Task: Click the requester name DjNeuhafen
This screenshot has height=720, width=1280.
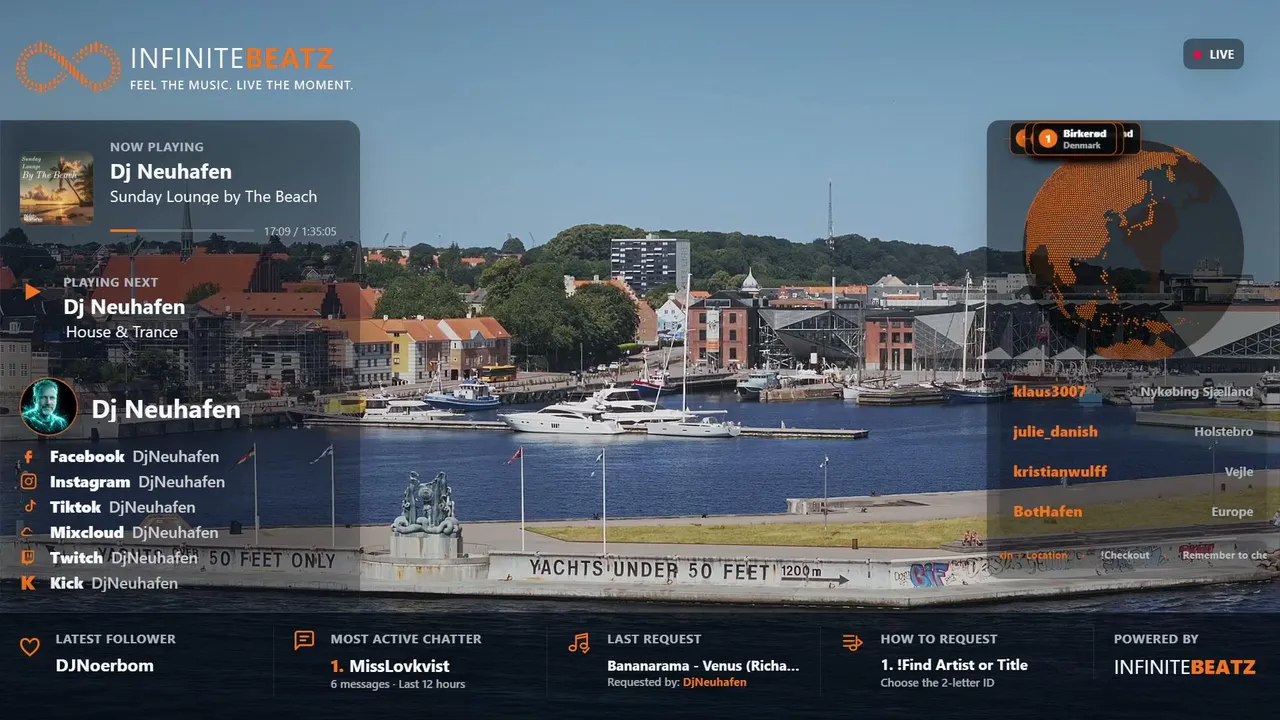Action: 715,682
